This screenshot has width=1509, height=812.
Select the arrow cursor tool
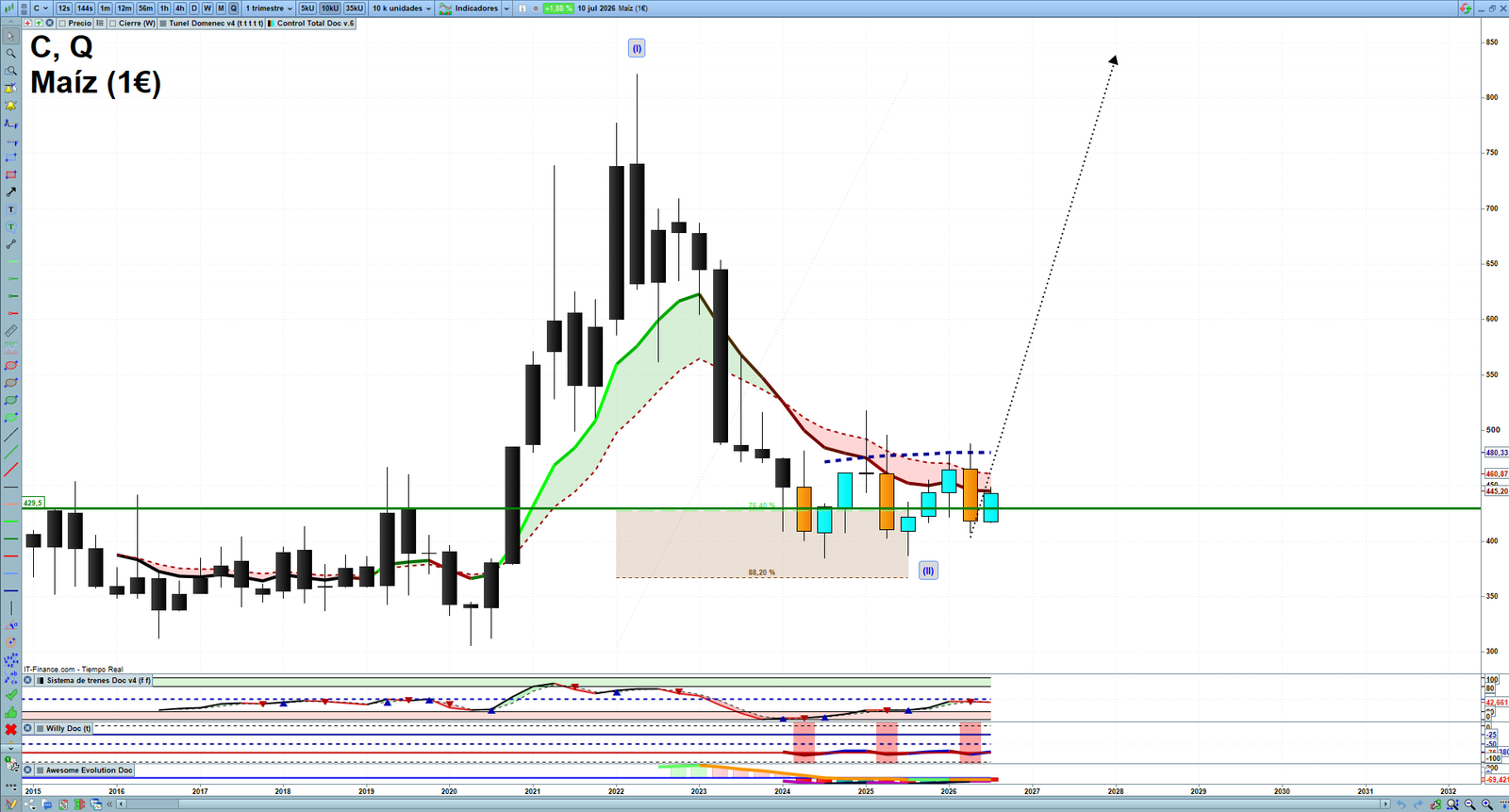pyautogui.click(x=10, y=36)
